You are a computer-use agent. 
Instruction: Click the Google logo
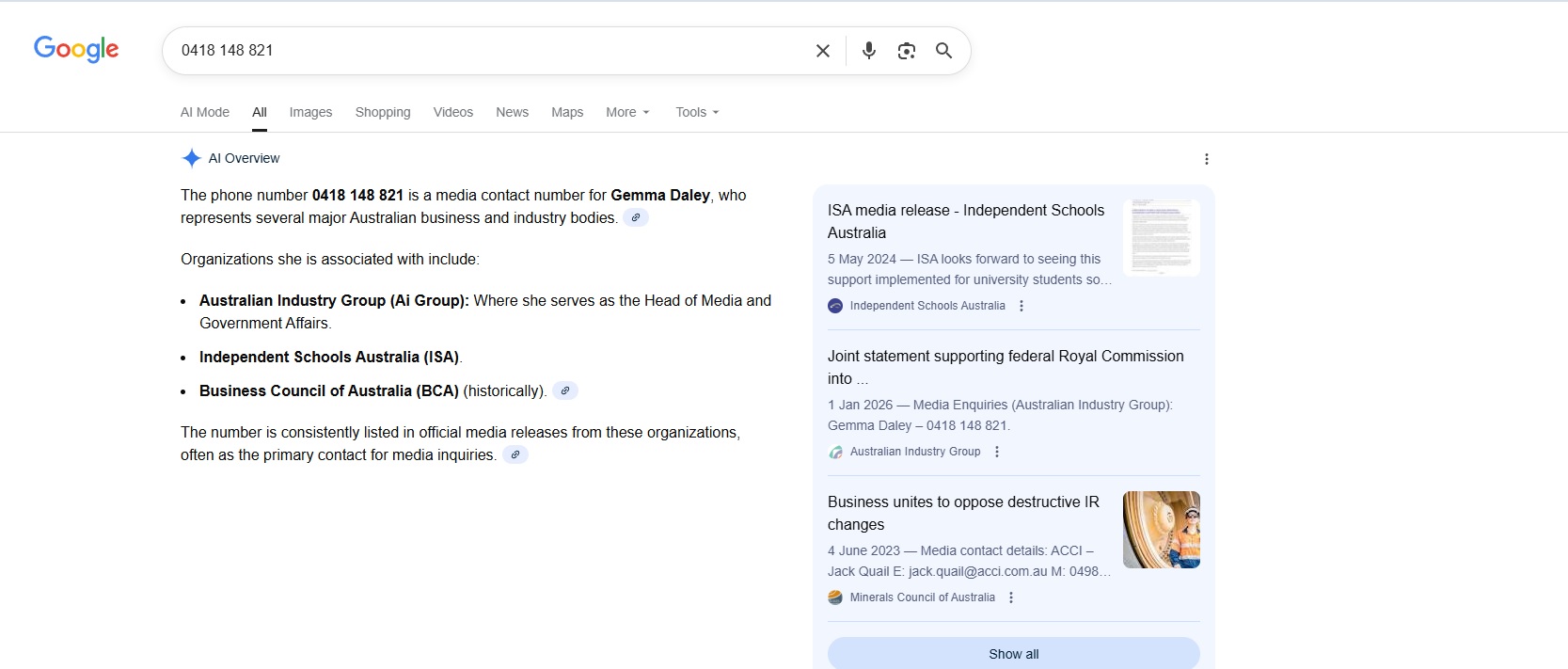(76, 49)
